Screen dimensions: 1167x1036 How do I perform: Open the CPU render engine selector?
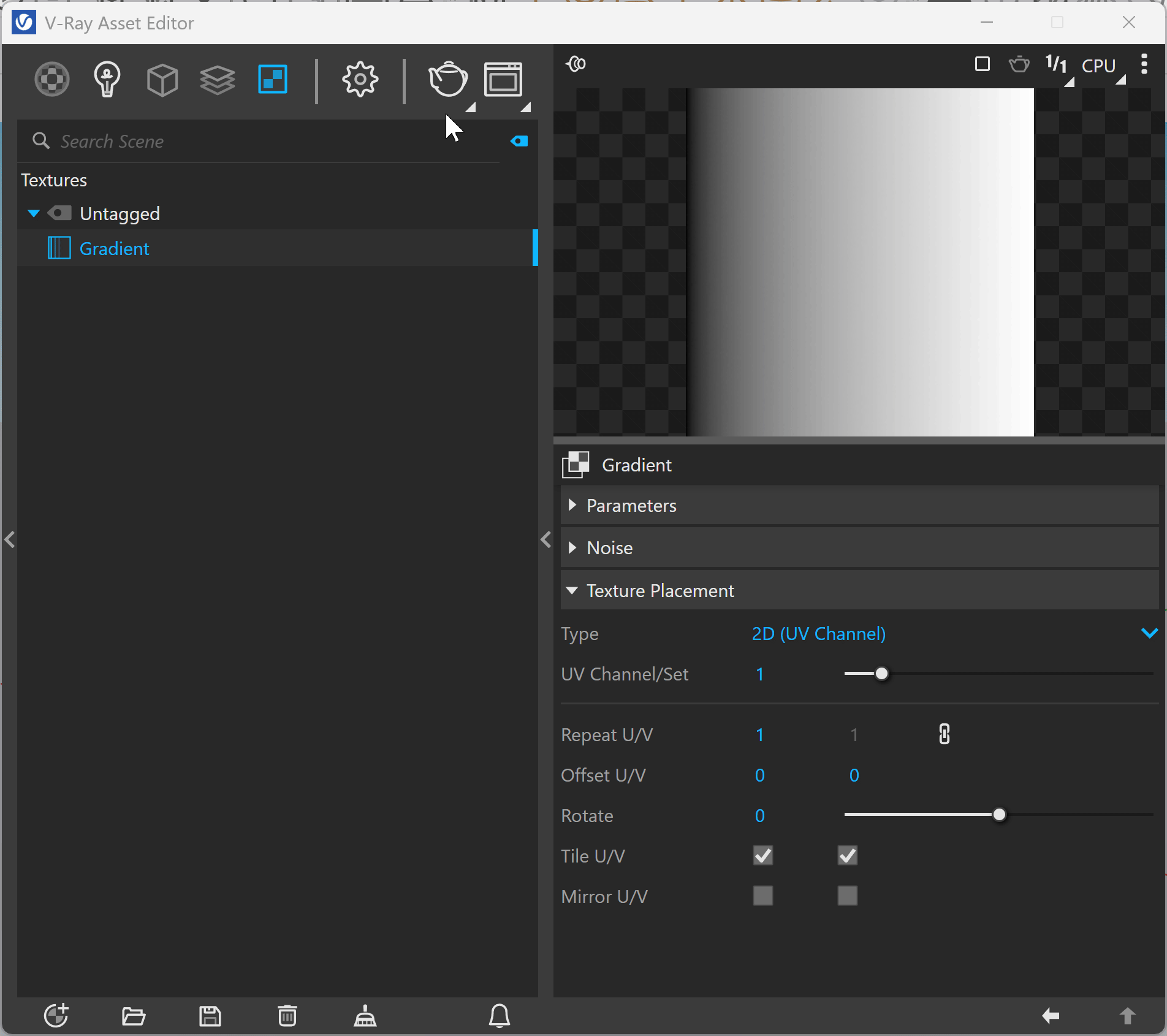point(1098,66)
